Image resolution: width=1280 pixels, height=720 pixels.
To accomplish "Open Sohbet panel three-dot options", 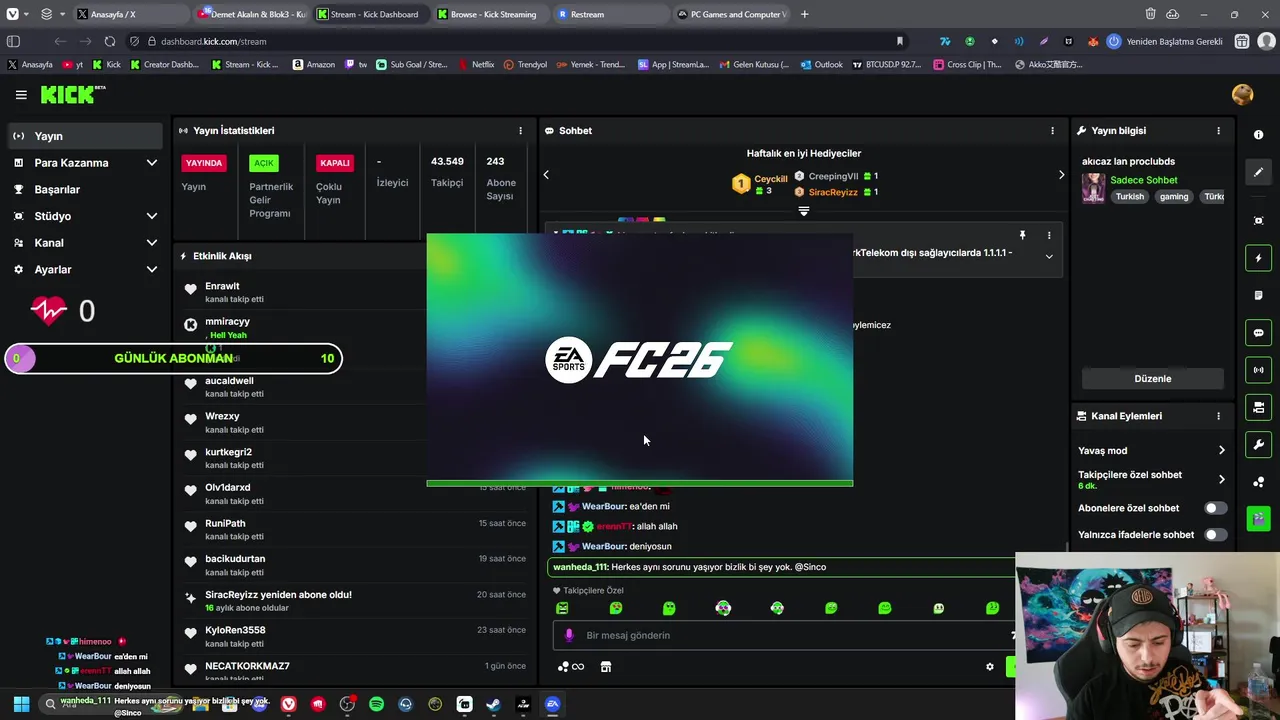I will 1052,131.
